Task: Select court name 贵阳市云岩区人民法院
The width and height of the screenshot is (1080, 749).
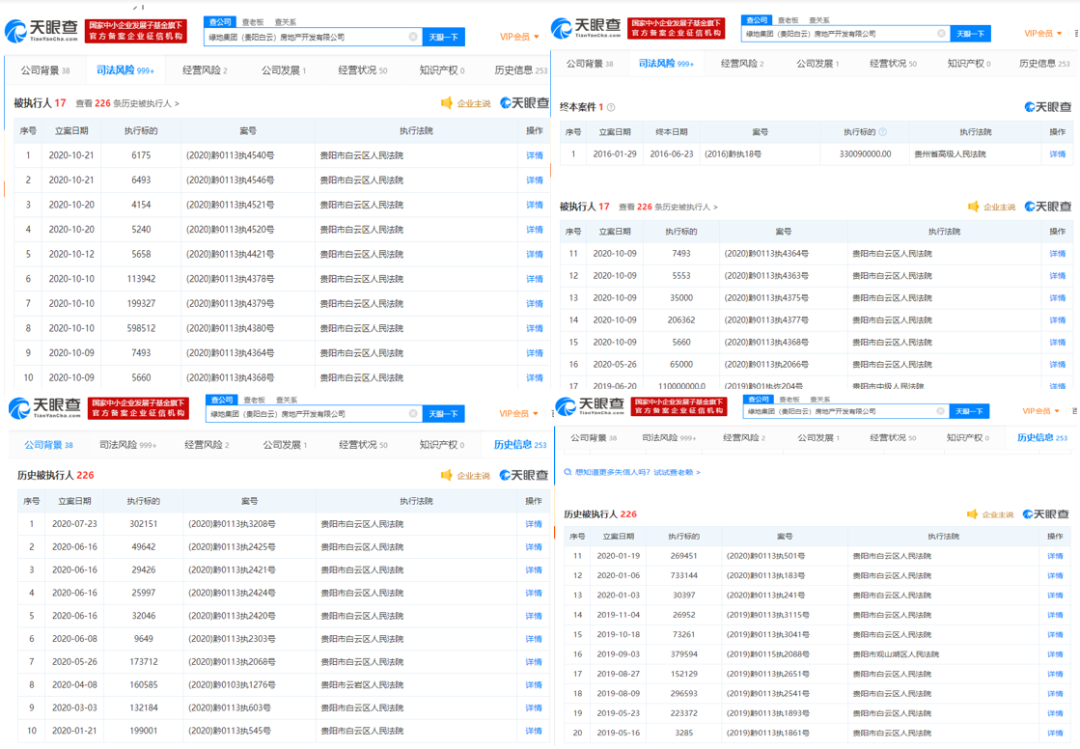Action: pyautogui.click(x=362, y=685)
